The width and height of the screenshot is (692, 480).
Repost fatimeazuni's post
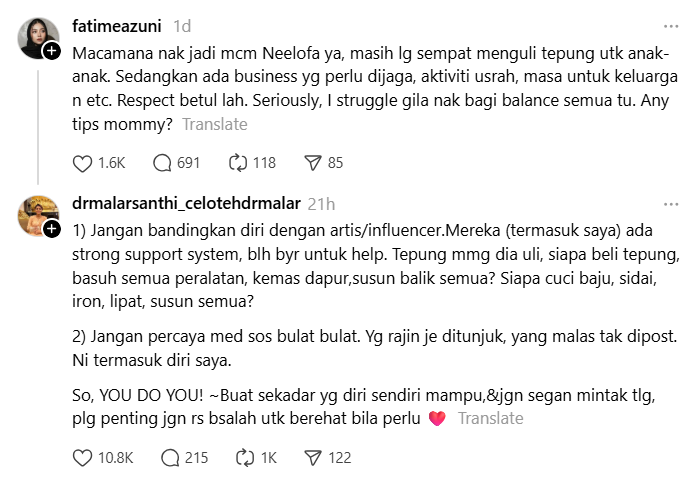238,162
